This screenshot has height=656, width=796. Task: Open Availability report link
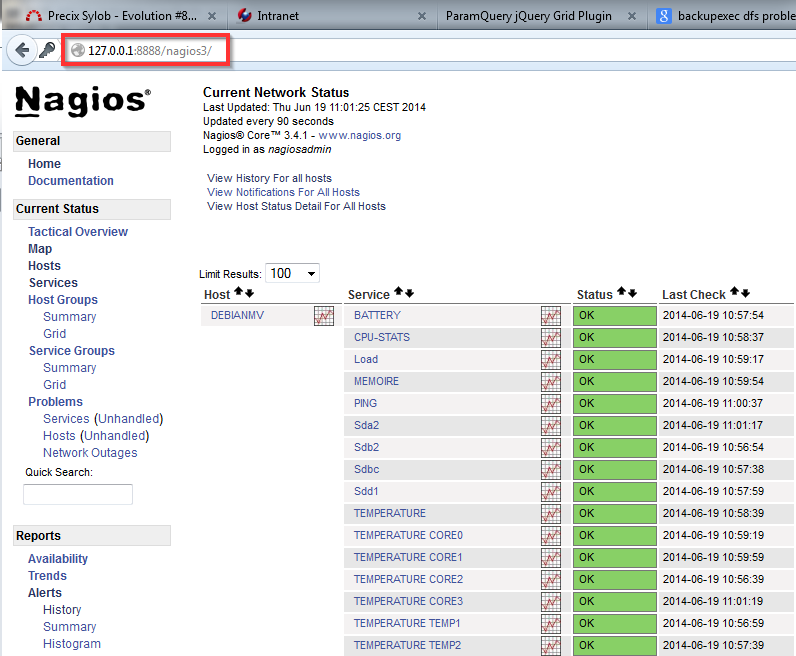tap(58, 559)
